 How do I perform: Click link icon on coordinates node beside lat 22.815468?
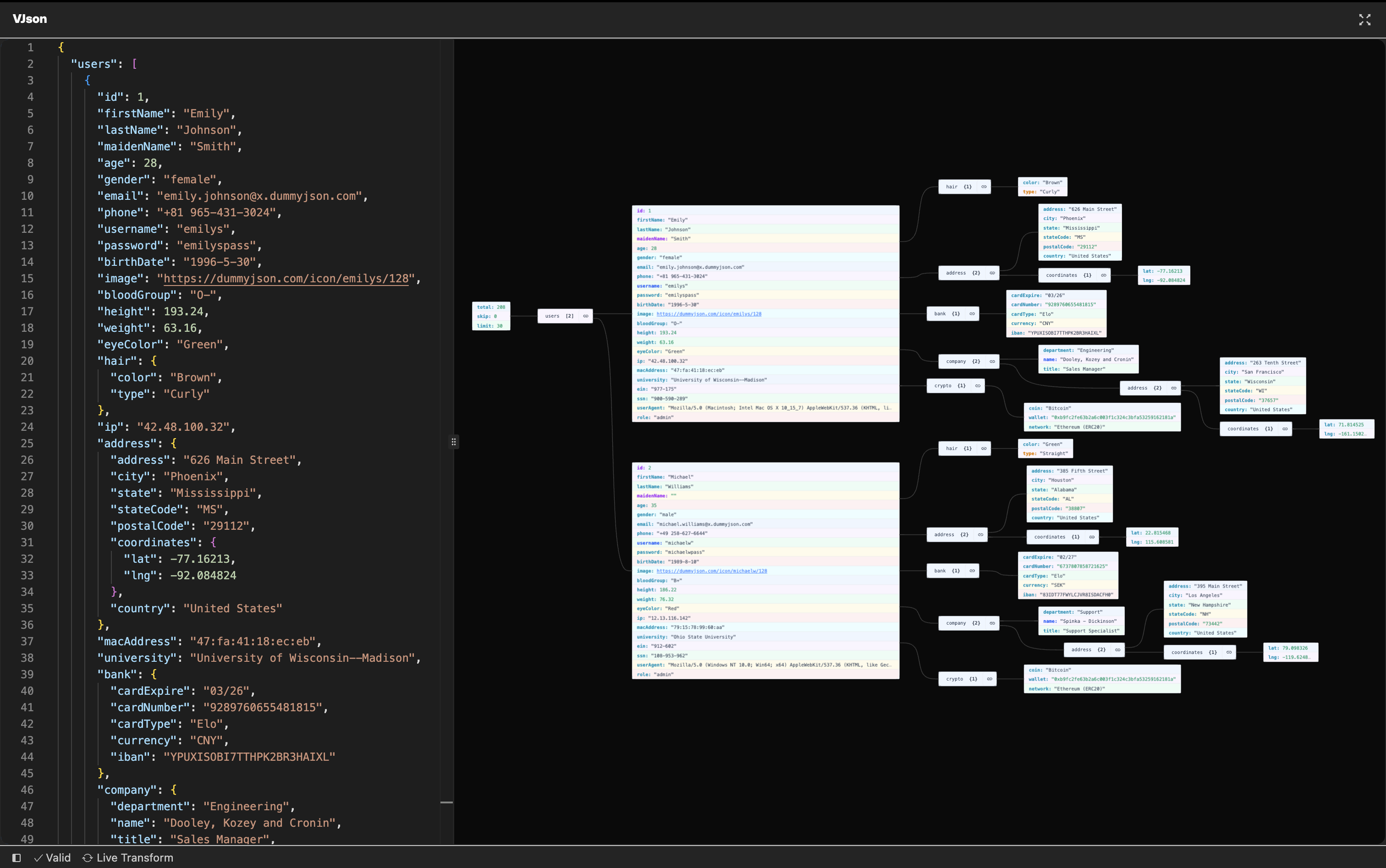1092,537
